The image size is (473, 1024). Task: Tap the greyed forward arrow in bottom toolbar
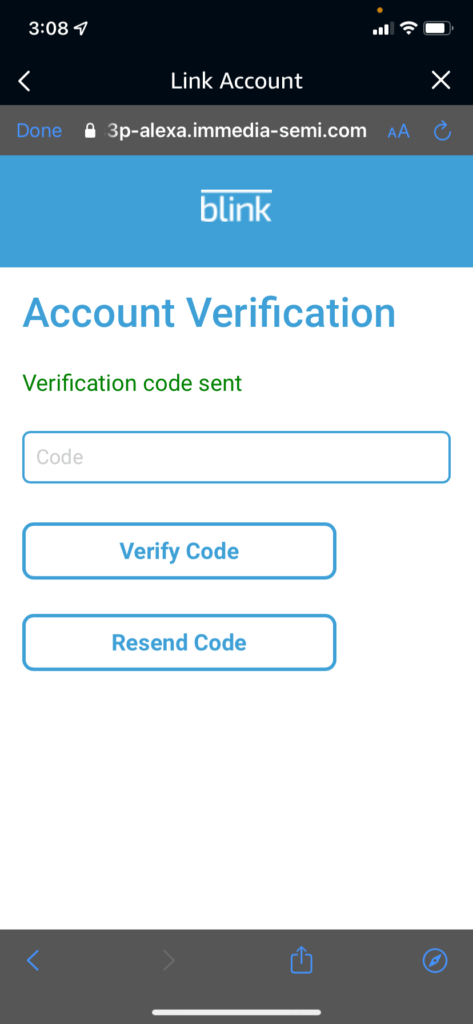pos(169,960)
